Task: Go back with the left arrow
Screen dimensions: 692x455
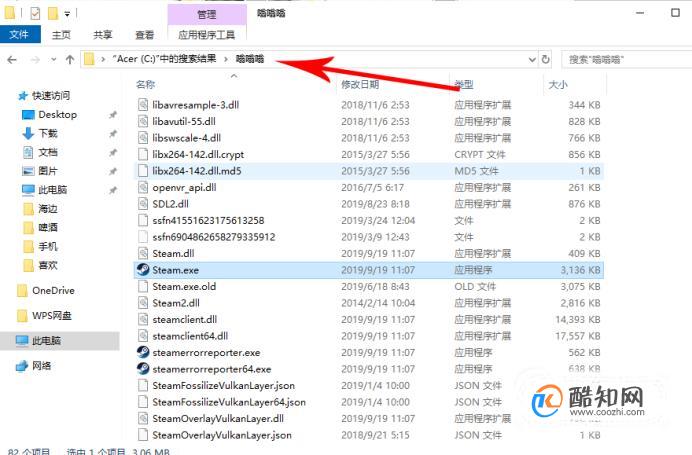Action: pyautogui.click(x=12, y=60)
